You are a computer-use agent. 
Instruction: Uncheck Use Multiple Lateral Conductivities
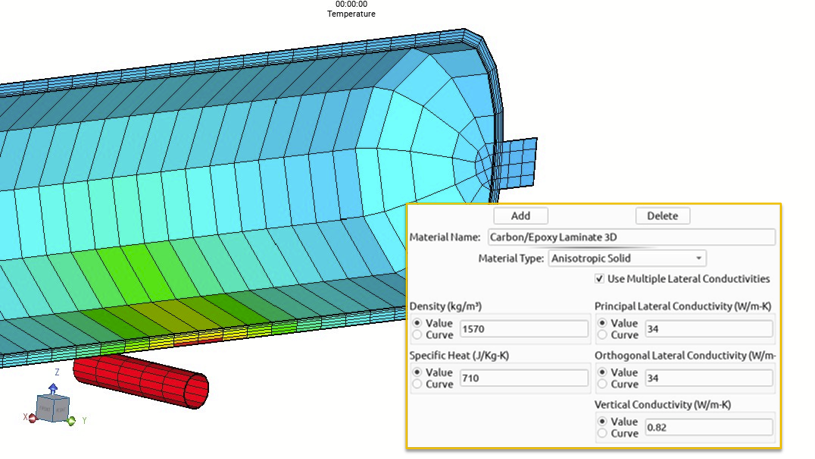pos(599,278)
